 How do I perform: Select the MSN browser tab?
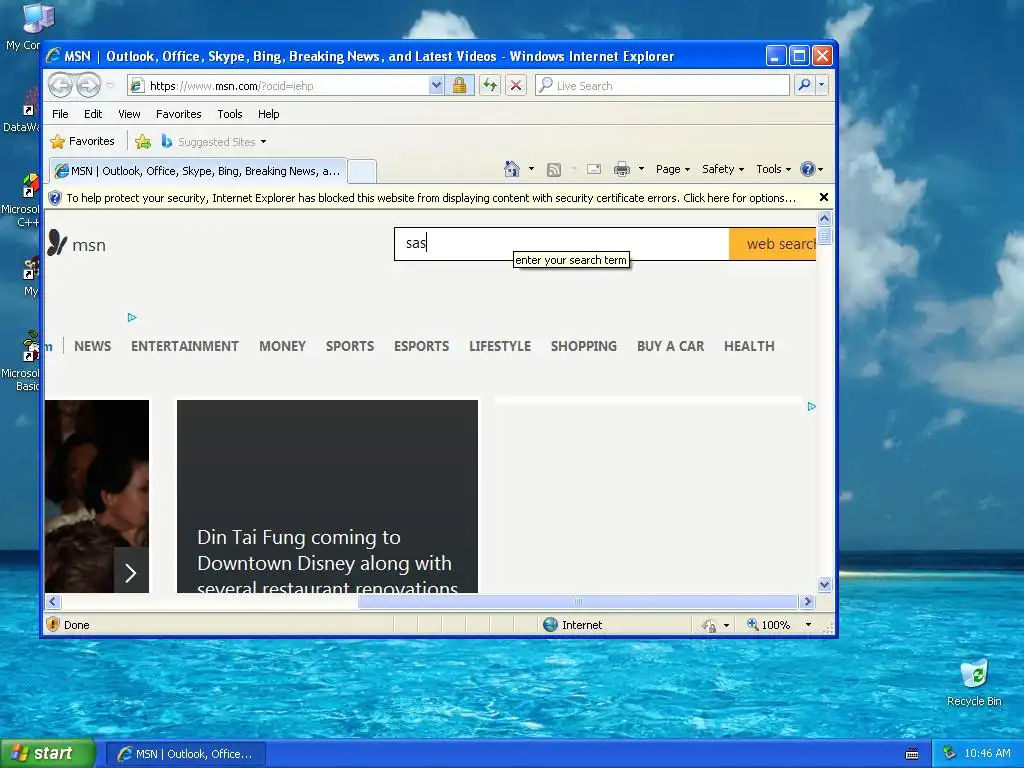pyautogui.click(x=199, y=171)
